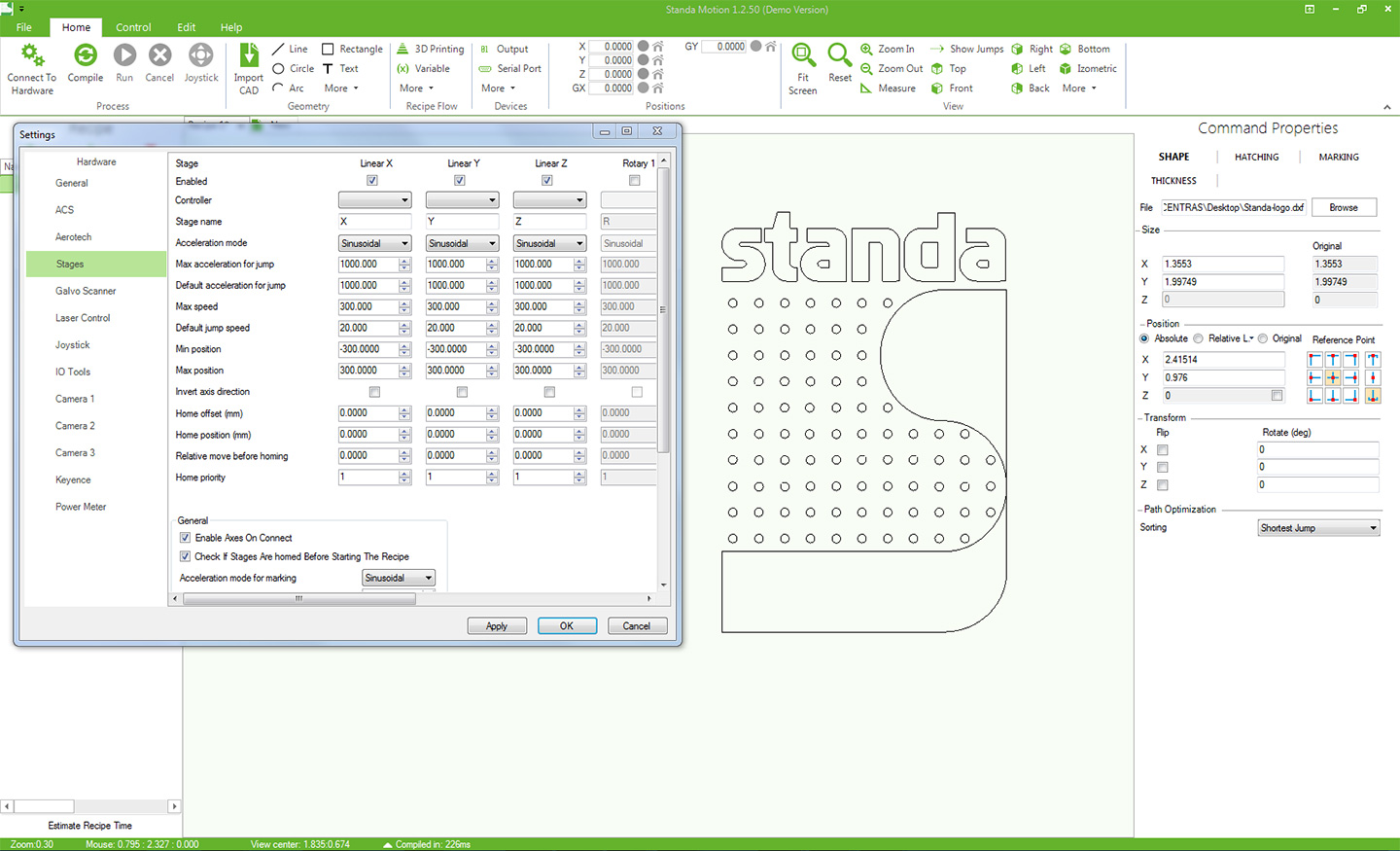Screen dimensions: 1400x851
Task: Switch to Front view
Action: [952, 88]
